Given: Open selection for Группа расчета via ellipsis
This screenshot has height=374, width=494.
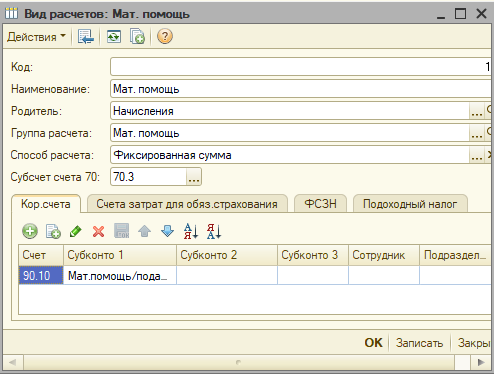Looking at the screenshot, I should click(x=477, y=133).
